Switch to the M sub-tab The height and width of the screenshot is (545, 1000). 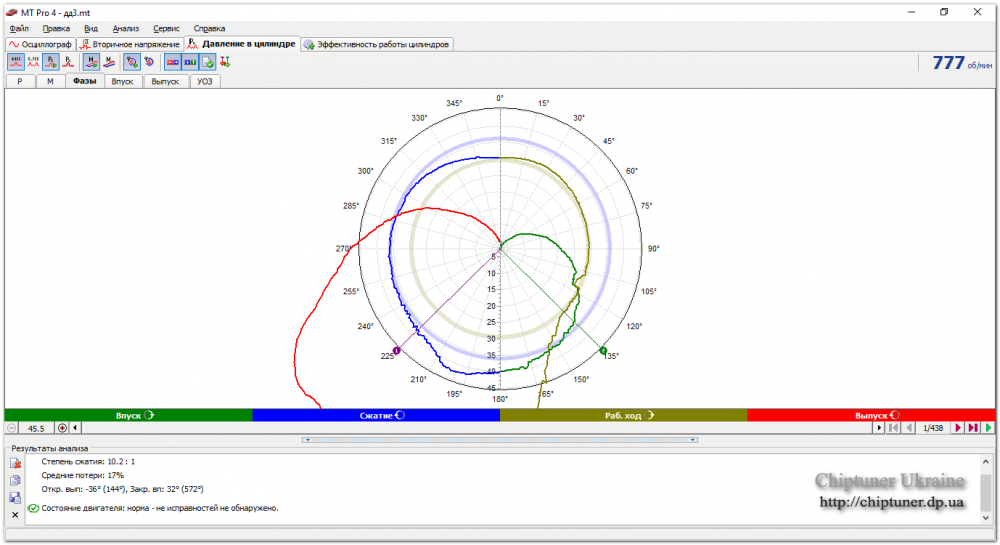pyautogui.click(x=50, y=81)
